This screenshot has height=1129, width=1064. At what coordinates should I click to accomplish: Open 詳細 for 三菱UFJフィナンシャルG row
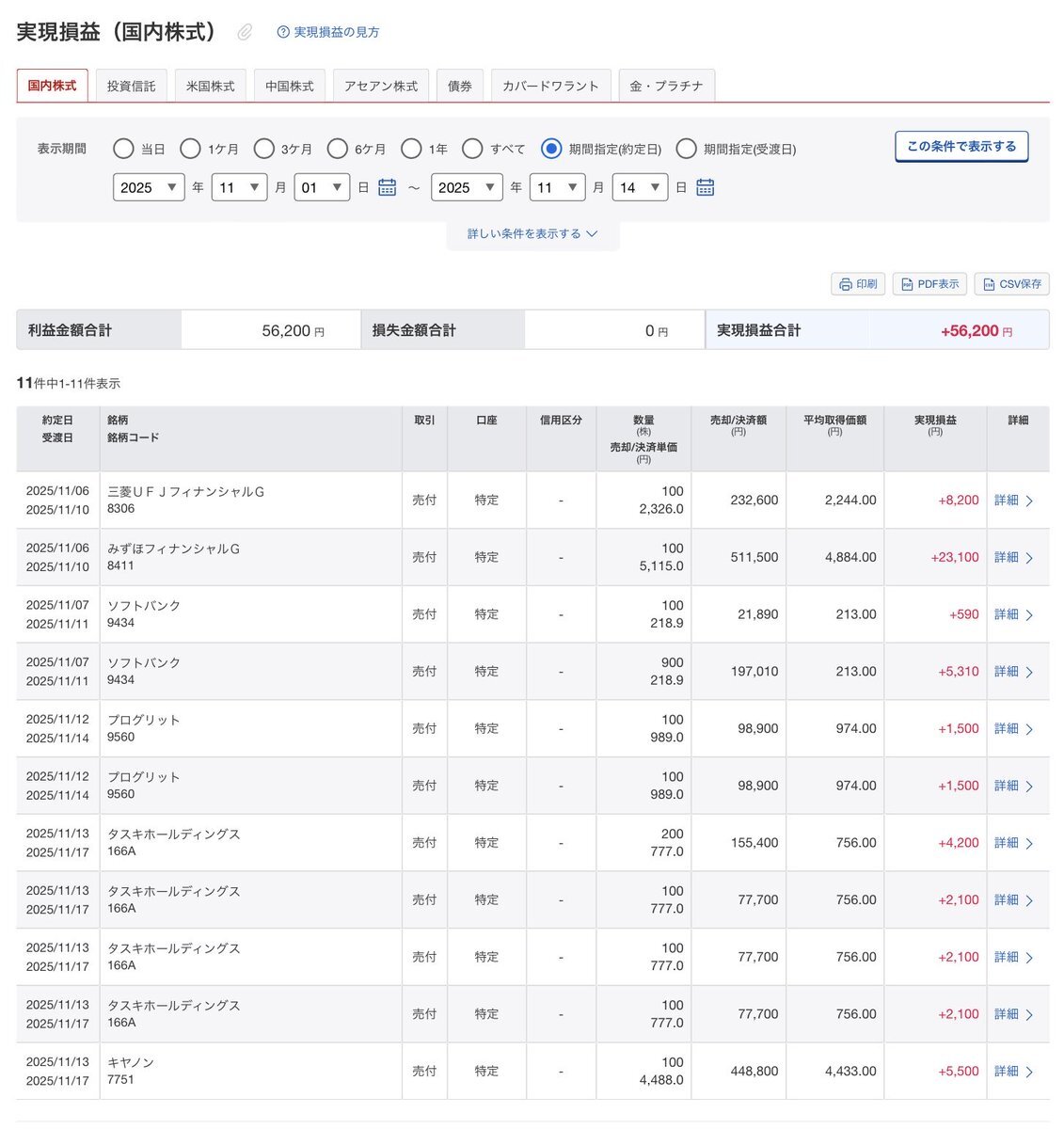click(x=1013, y=501)
